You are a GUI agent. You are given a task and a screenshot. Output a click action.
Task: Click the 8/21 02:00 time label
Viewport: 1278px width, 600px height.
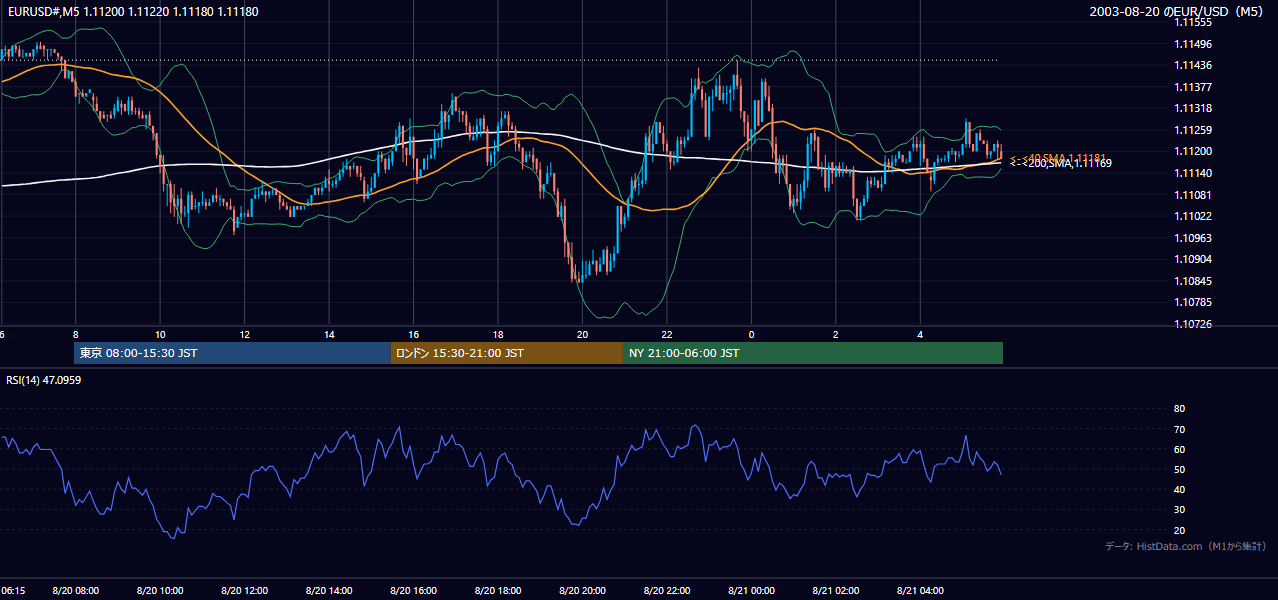coord(836,591)
